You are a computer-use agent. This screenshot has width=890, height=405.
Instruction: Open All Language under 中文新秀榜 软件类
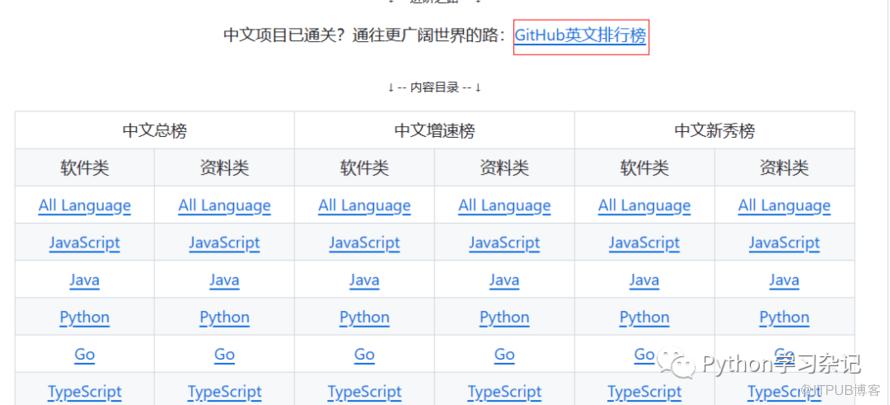click(x=644, y=206)
